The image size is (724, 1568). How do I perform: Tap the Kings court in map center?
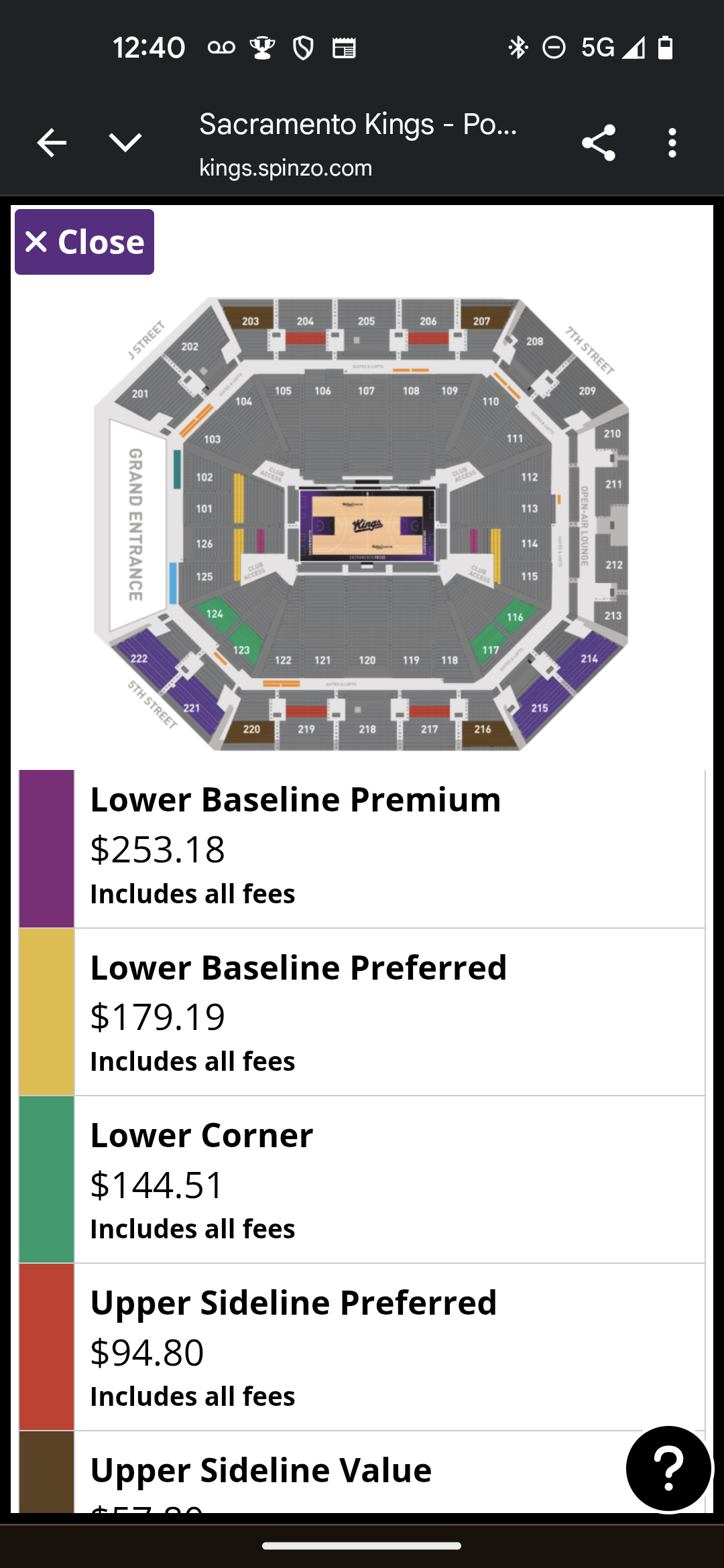click(x=367, y=525)
